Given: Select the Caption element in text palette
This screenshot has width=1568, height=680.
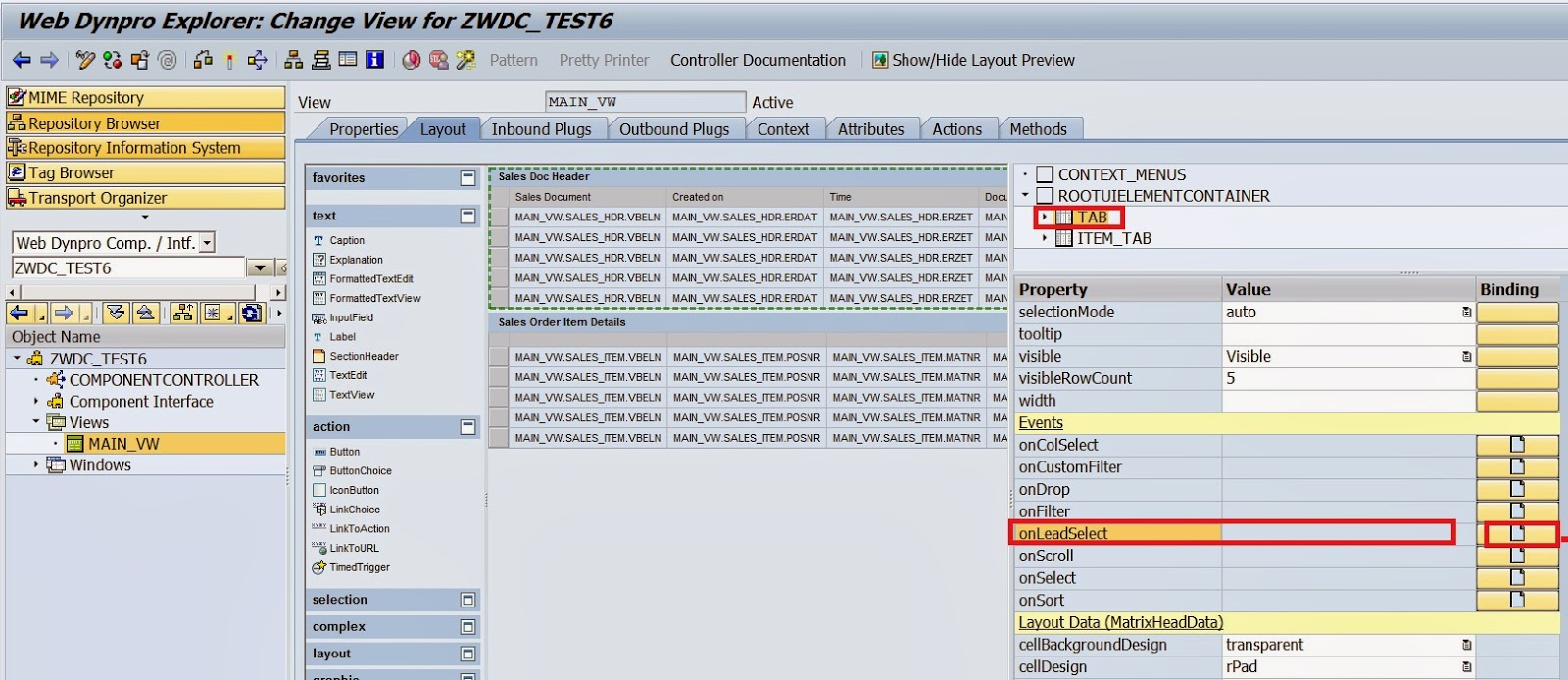Looking at the screenshot, I should click(347, 240).
